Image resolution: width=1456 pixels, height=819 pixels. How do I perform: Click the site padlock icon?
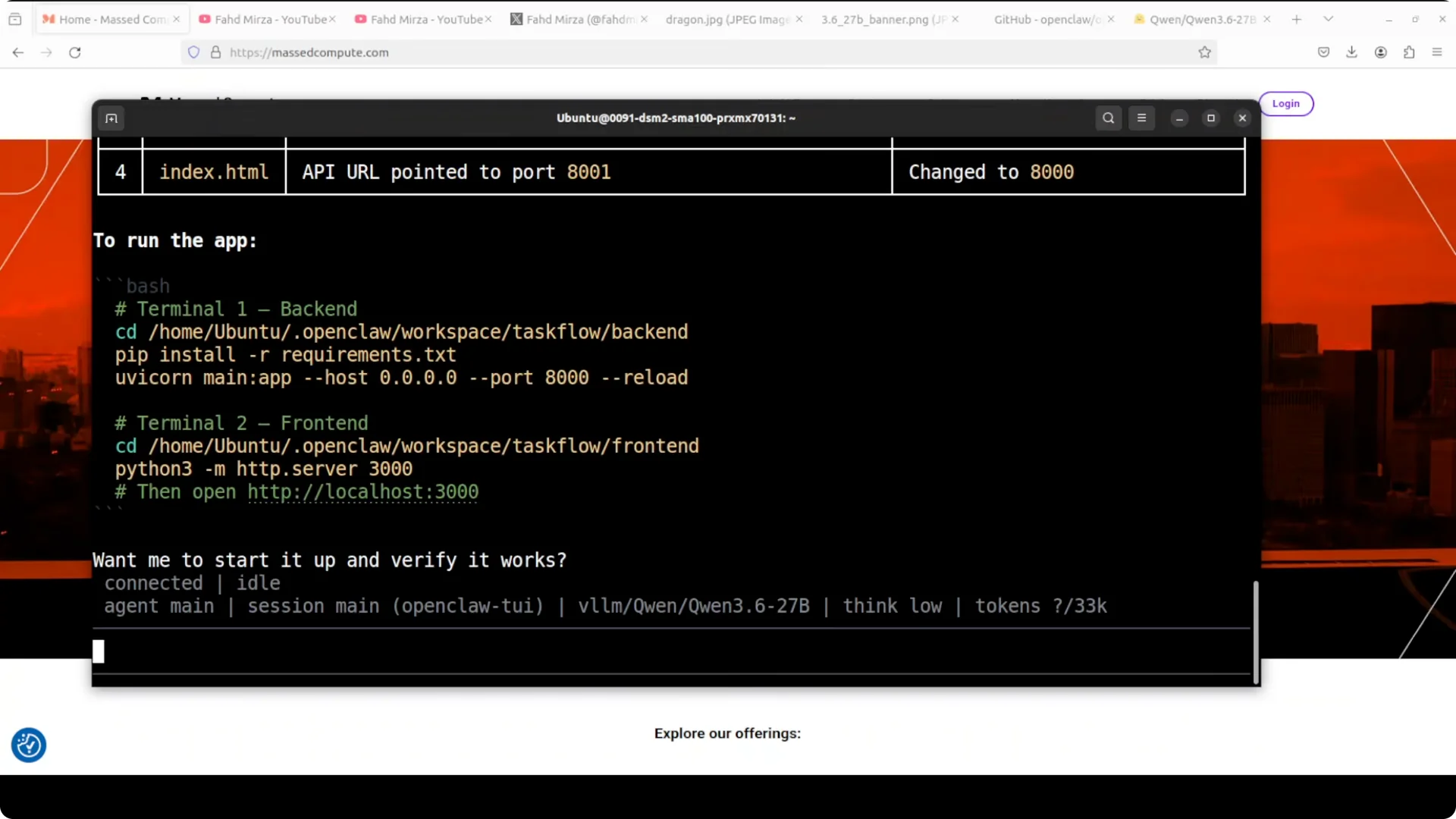coord(216,52)
